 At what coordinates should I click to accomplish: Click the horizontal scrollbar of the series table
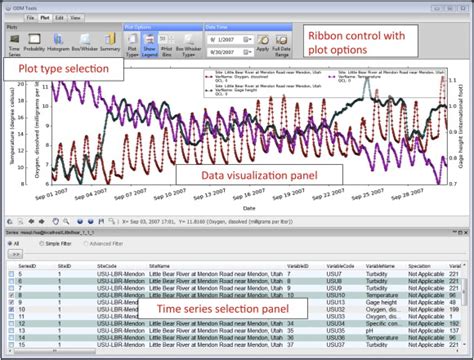(x=54, y=351)
